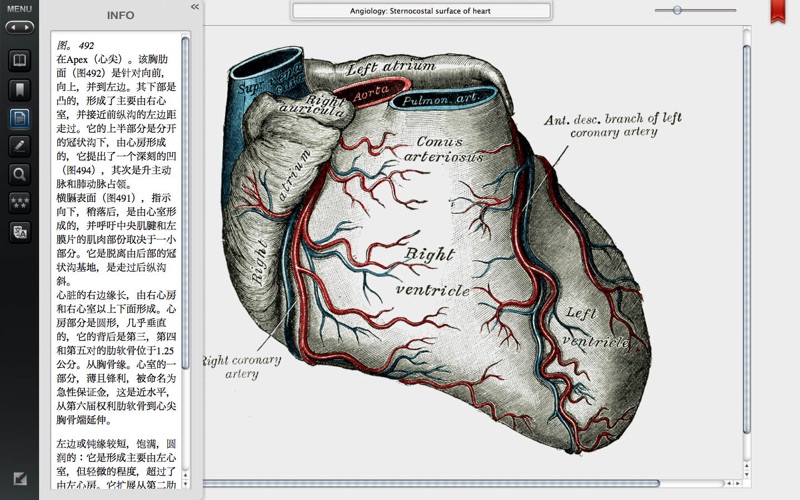Collapse the INFO panel with double chevron
800x500 pixels.
(x=194, y=7)
